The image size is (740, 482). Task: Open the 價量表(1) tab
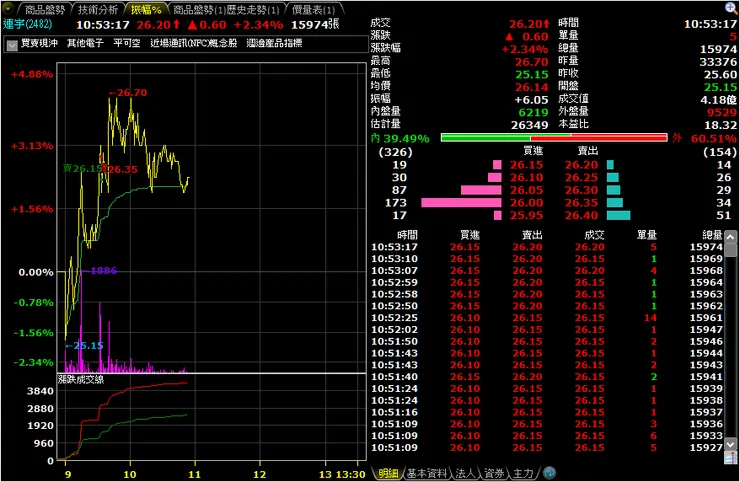(313, 9)
